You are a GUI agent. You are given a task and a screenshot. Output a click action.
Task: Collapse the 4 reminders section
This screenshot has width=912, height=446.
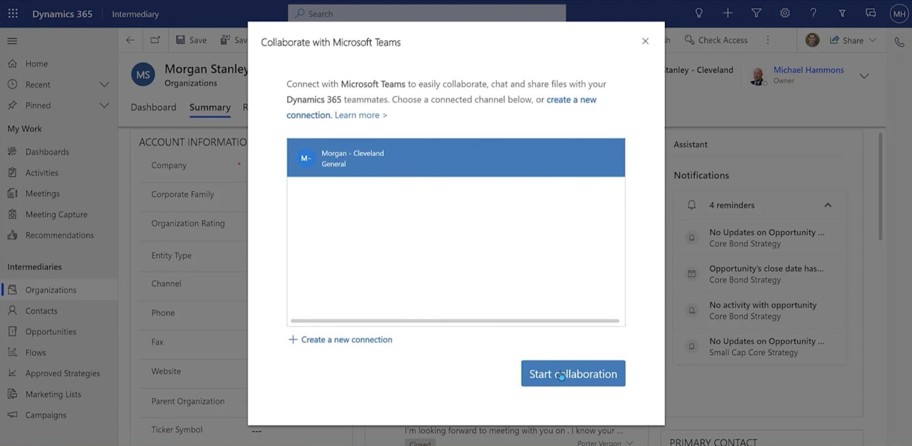(828, 205)
